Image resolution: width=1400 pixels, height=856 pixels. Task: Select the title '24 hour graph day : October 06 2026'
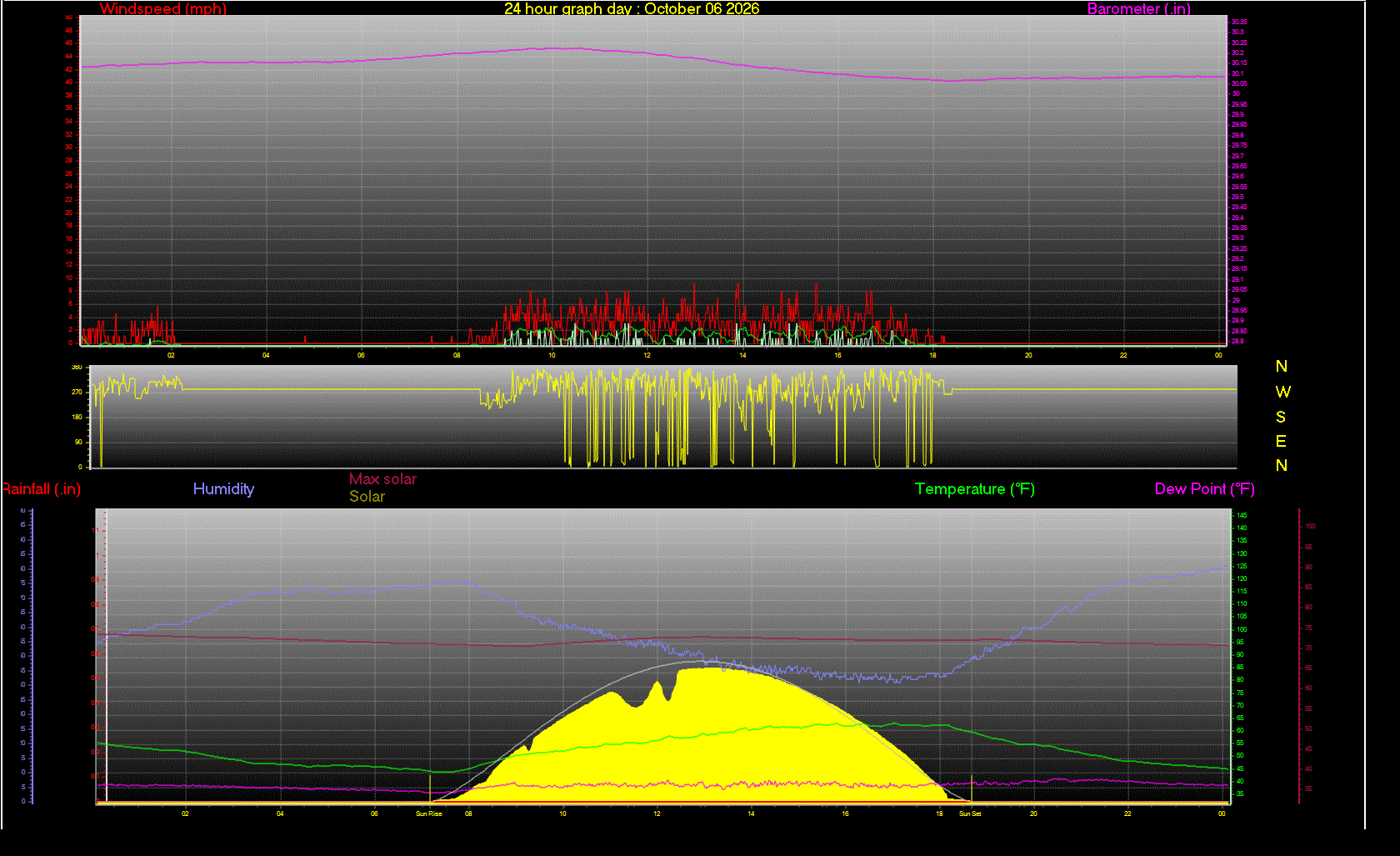pyautogui.click(x=632, y=9)
